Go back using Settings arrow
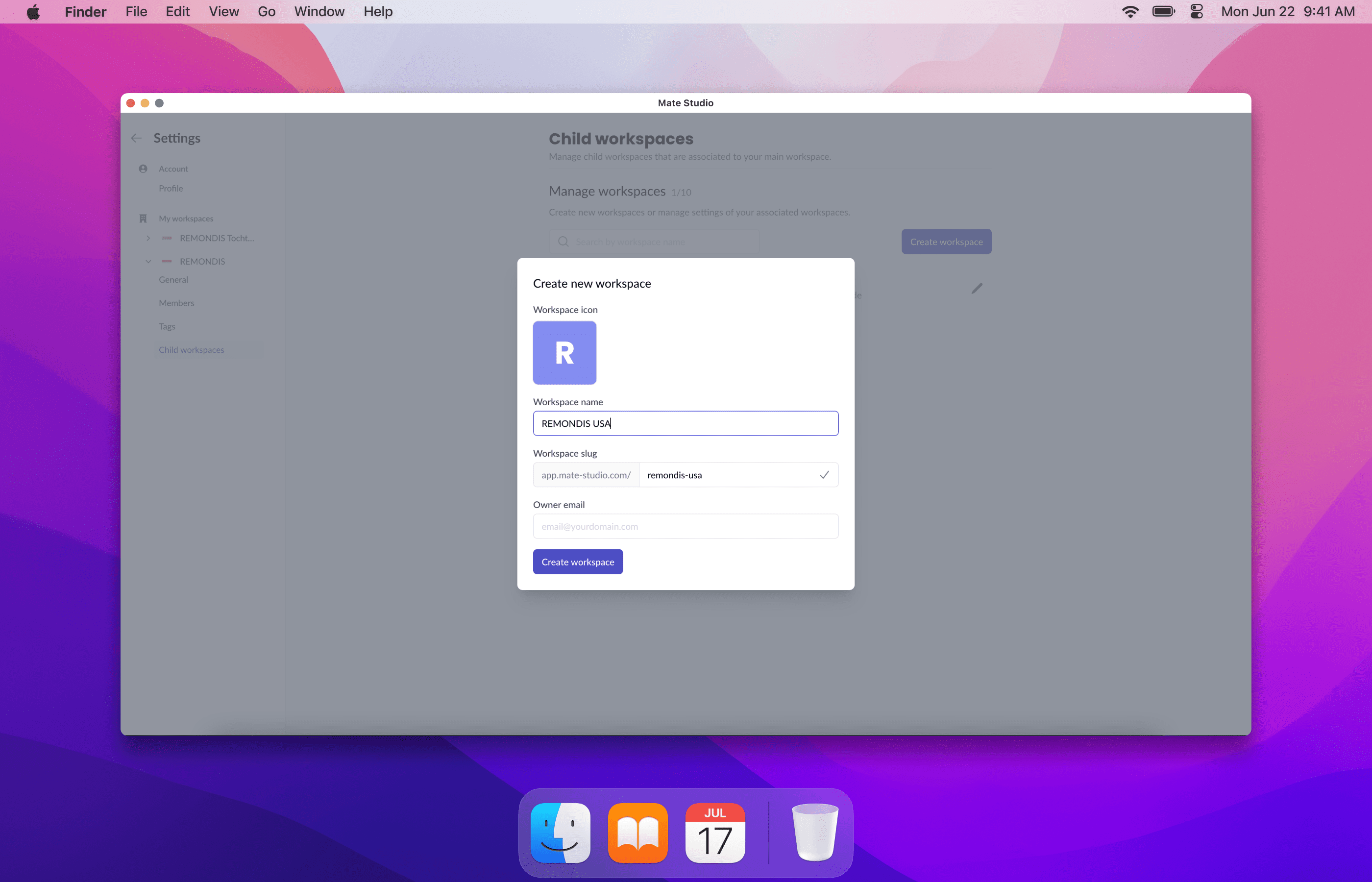1372x882 pixels. coord(136,138)
